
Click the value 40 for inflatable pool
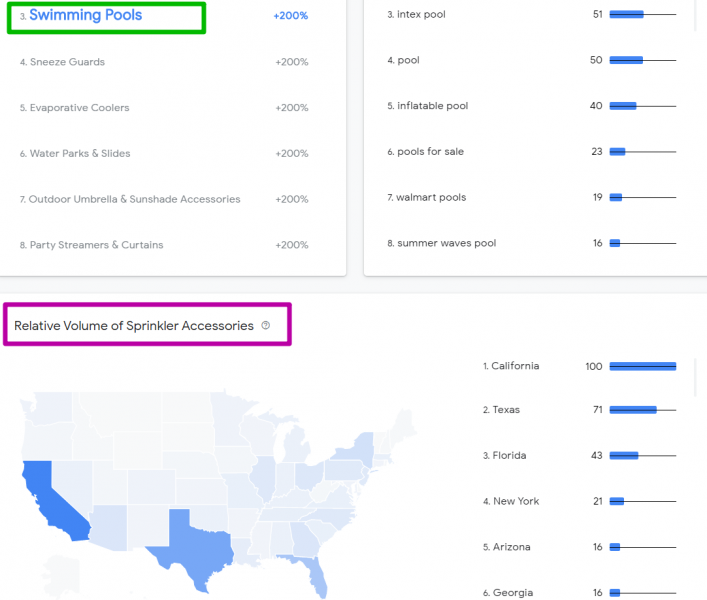(596, 106)
